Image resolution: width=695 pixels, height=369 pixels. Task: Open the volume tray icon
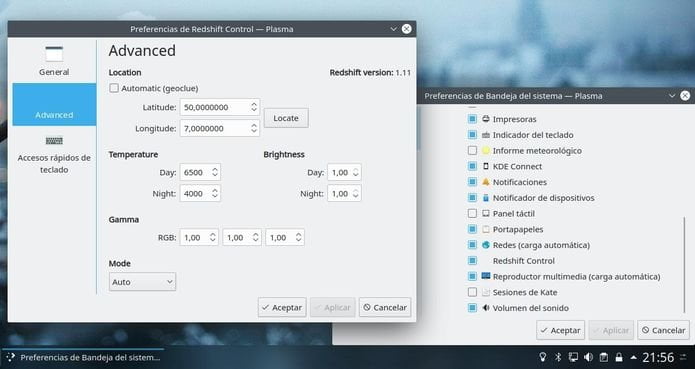(589, 357)
